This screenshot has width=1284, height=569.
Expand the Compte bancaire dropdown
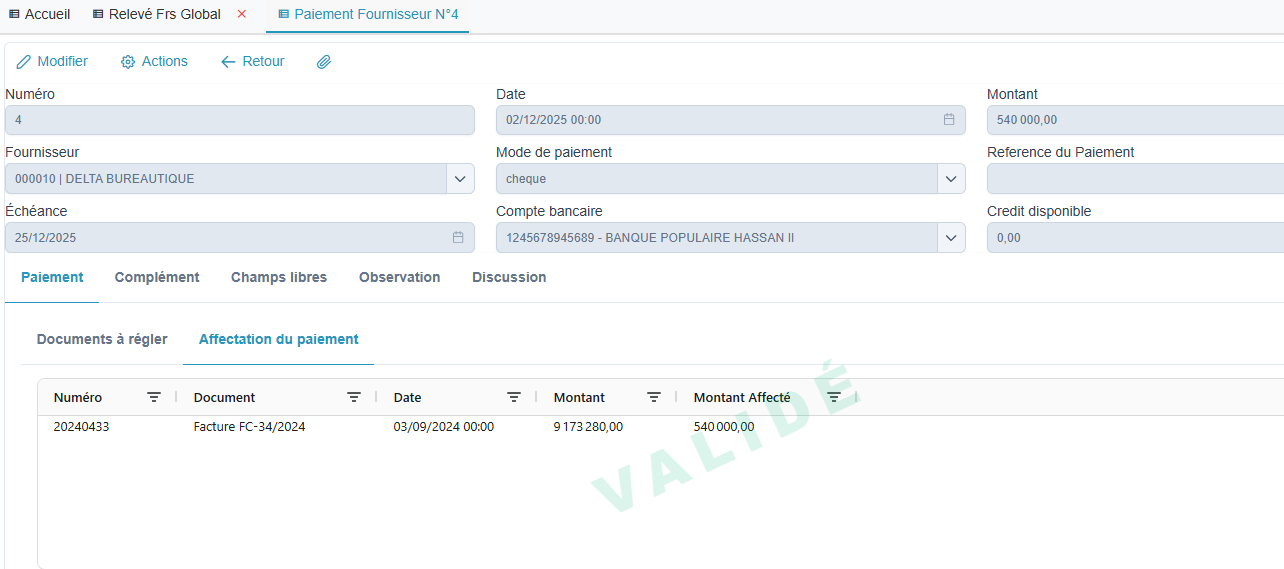[x=951, y=238]
